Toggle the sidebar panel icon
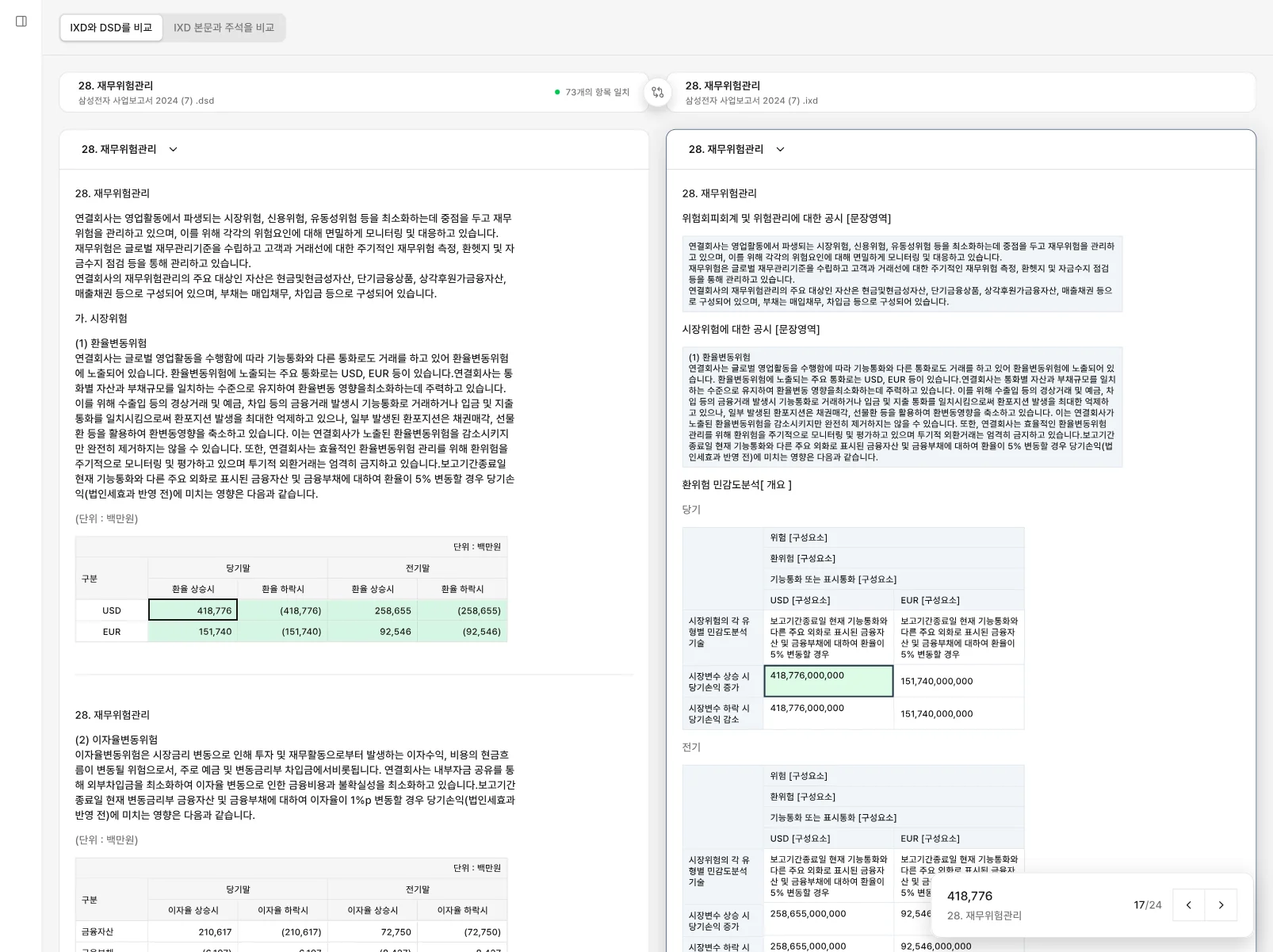 [21, 21]
